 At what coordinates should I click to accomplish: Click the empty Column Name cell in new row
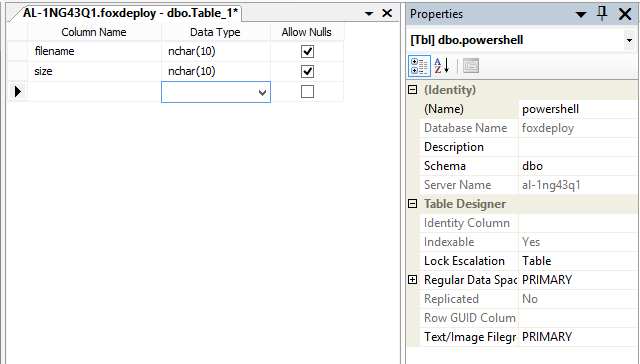(x=94, y=91)
